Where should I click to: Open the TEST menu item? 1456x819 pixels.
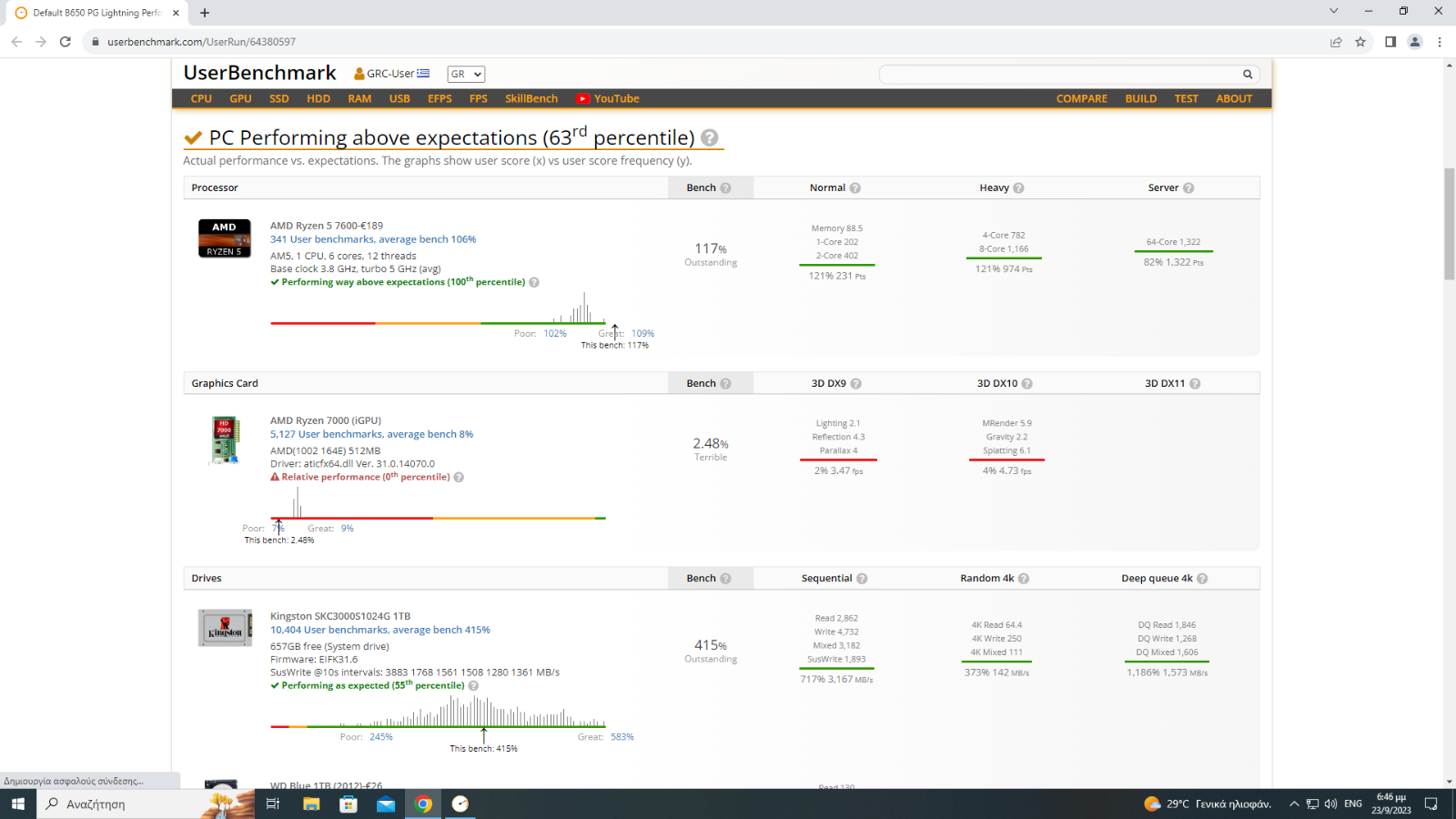click(1187, 99)
